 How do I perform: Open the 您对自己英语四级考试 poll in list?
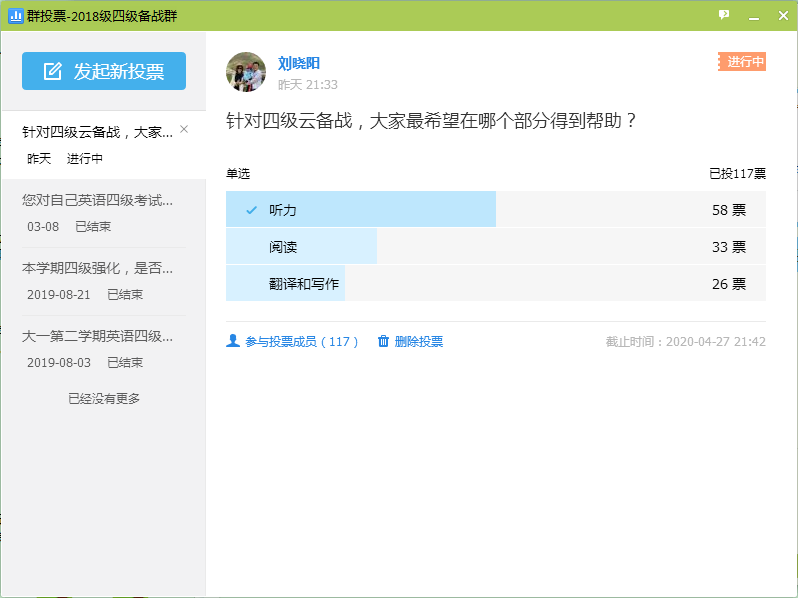[104, 213]
